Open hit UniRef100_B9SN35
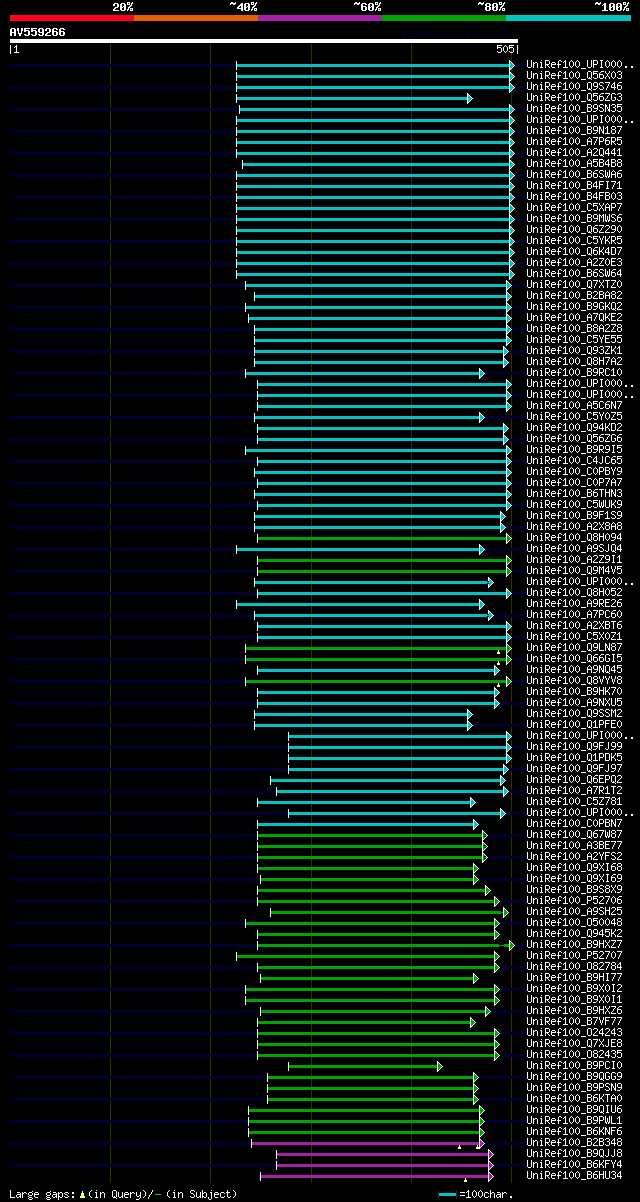The height and width of the screenshot is (1202, 640). point(574,108)
